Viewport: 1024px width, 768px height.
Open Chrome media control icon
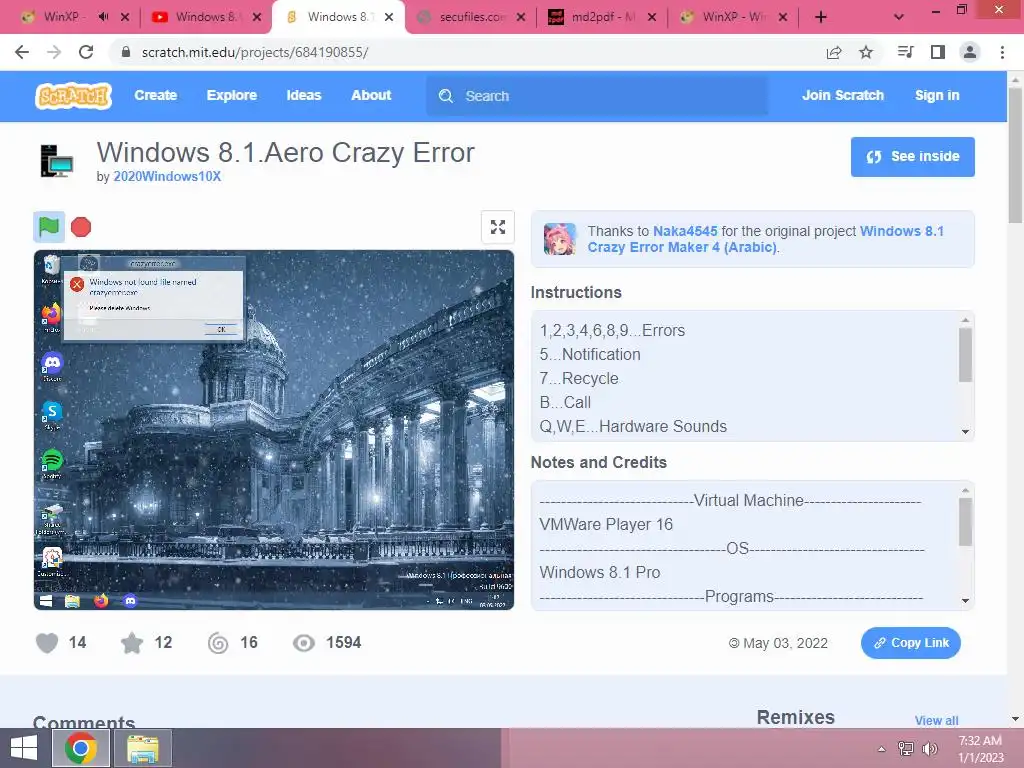pos(905,52)
